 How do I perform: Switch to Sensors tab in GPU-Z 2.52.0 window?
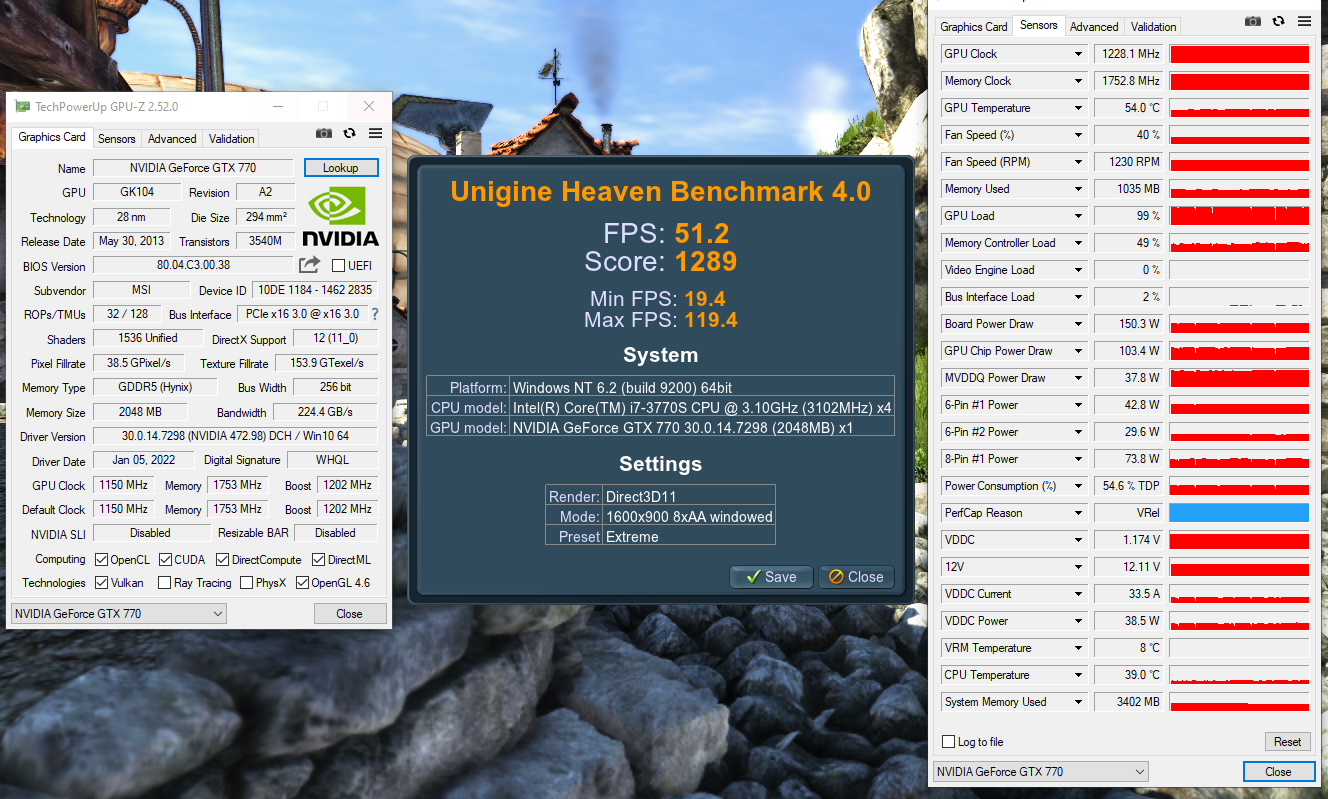(x=117, y=139)
